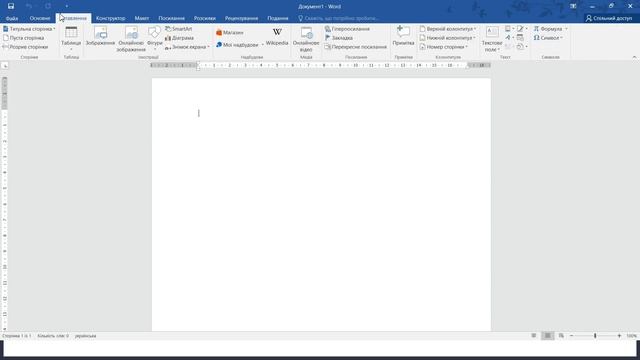Click the 'українська' language indicator
Screen dimensions: 640x360
click(86, 336)
